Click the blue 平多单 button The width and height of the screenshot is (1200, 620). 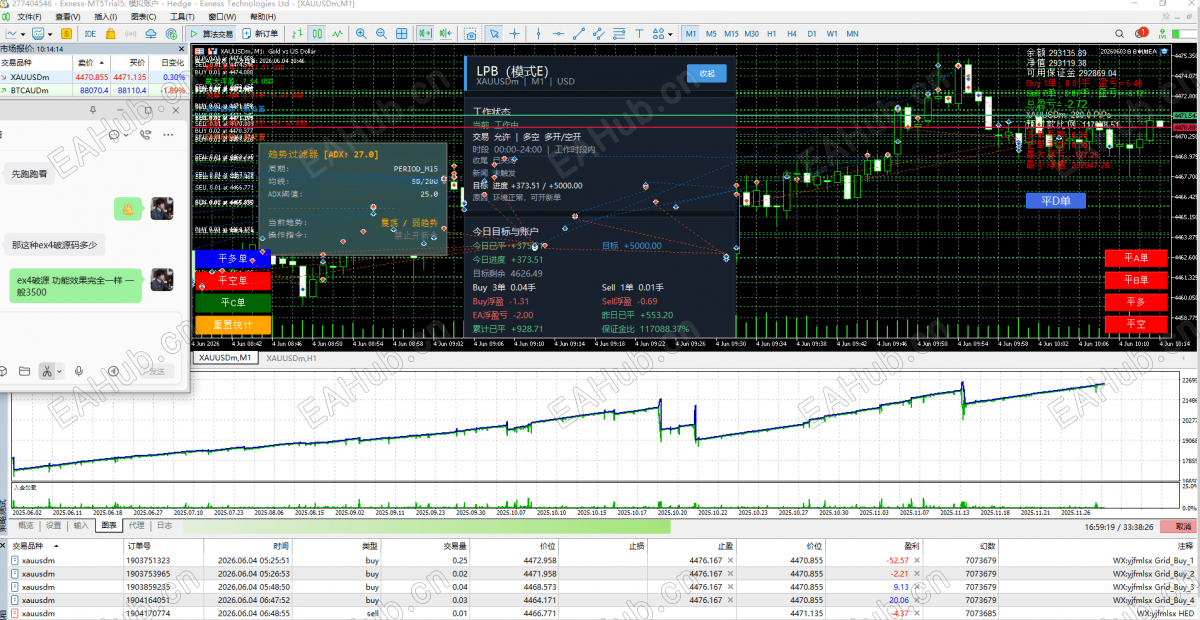(x=232, y=259)
